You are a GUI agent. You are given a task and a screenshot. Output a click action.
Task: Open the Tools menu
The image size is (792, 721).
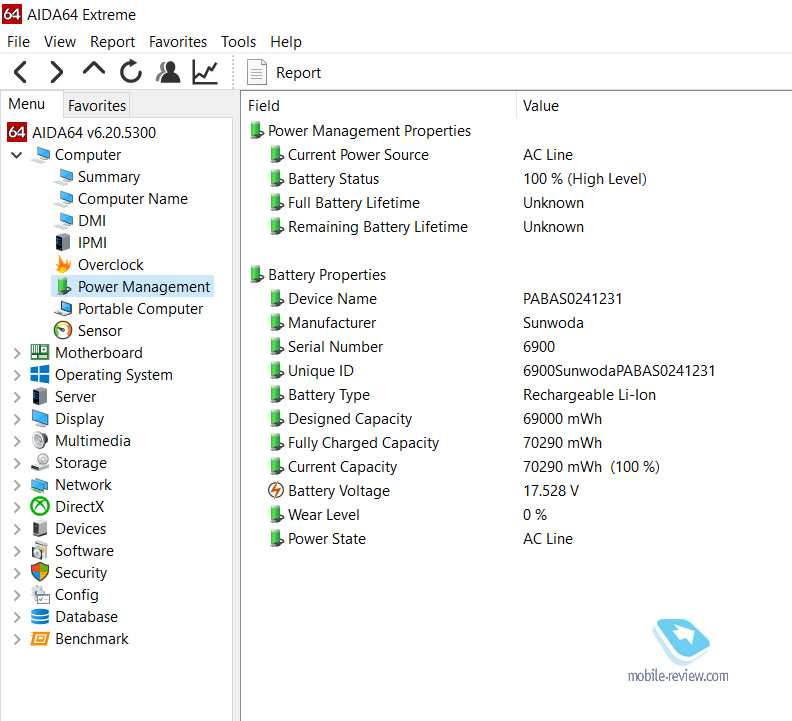coord(238,41)
